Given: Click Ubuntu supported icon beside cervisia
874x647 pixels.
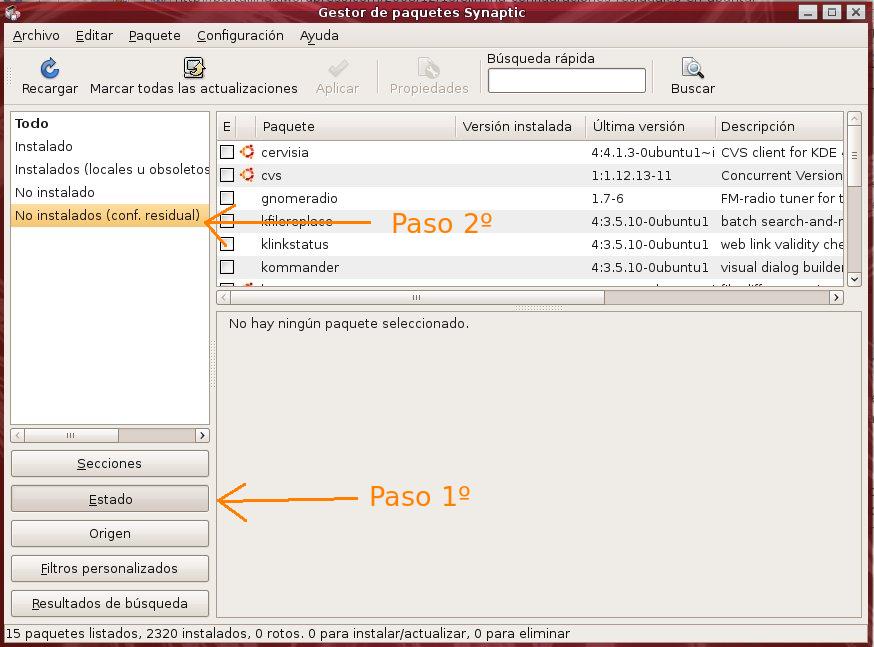Looking at the screenshot, I should click(x=247, y=152).
